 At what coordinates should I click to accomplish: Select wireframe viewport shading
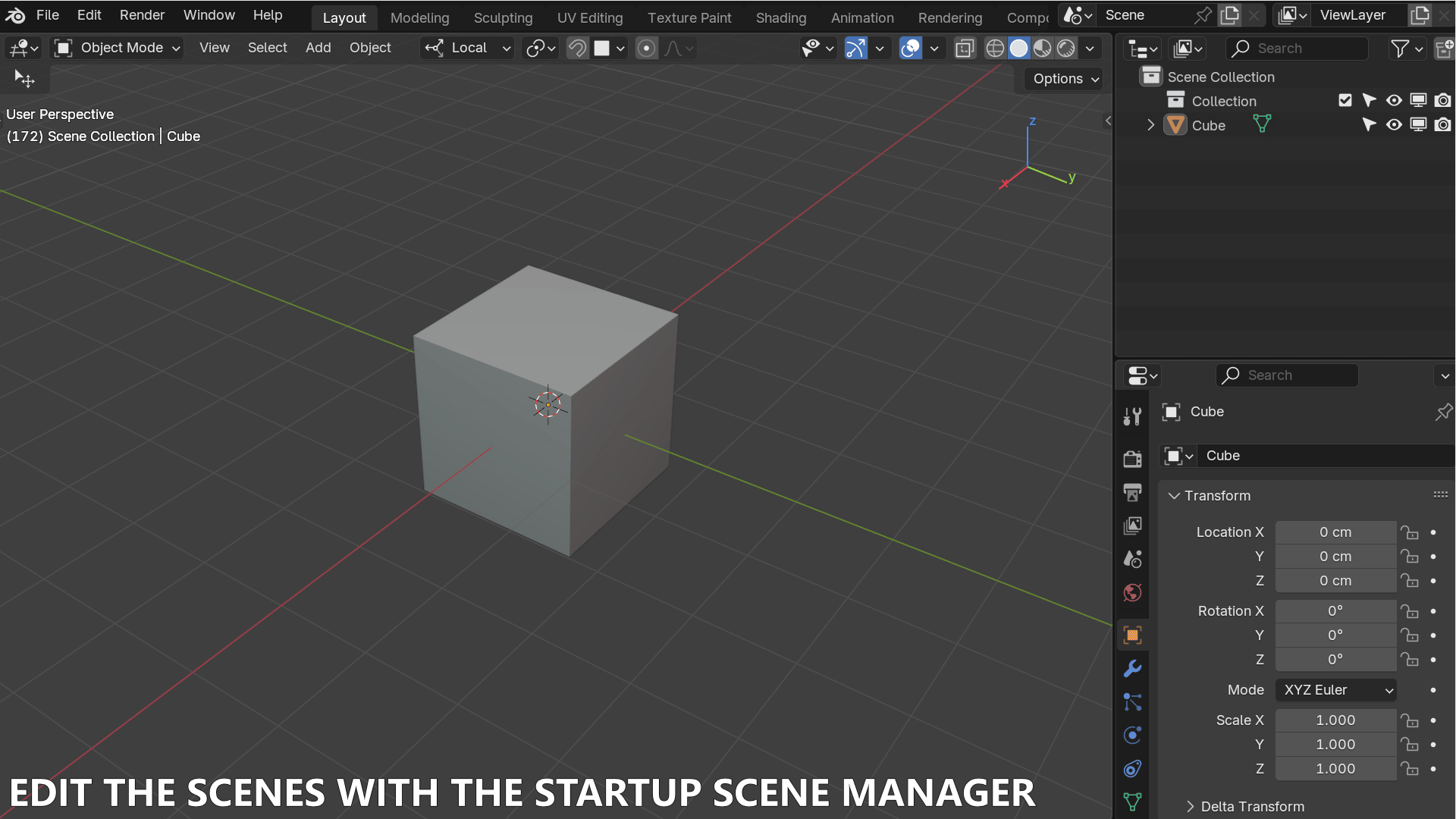tap(995, 48)
